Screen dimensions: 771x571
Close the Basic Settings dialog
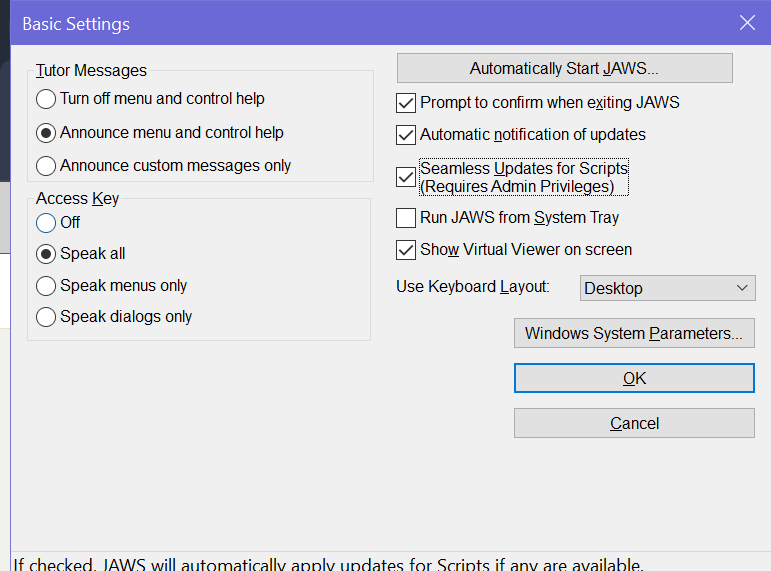click(x=747, y=23)
